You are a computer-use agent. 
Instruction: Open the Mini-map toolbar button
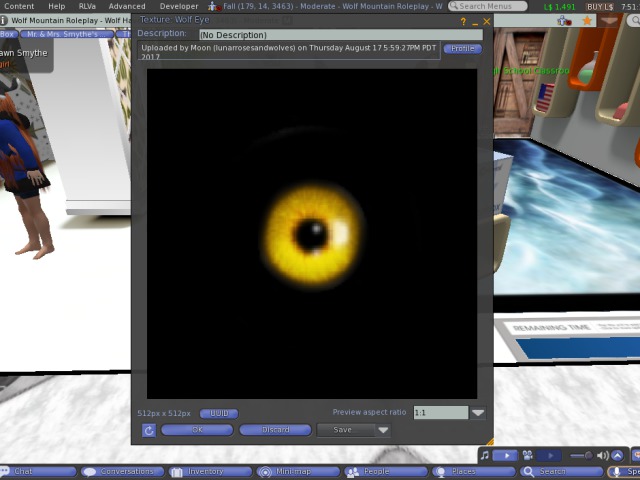click(x=298, y=472)
